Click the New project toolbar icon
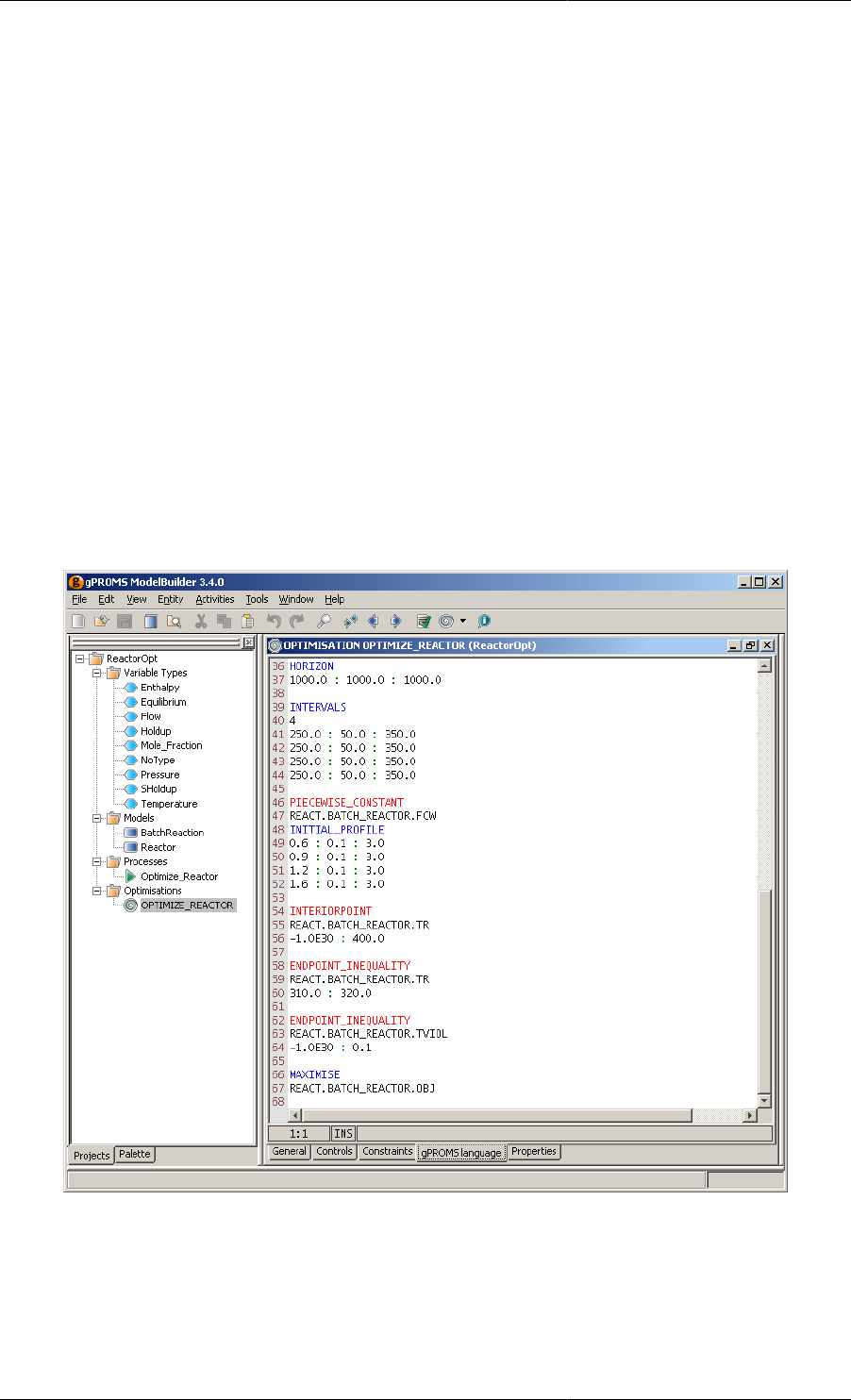 78,621
